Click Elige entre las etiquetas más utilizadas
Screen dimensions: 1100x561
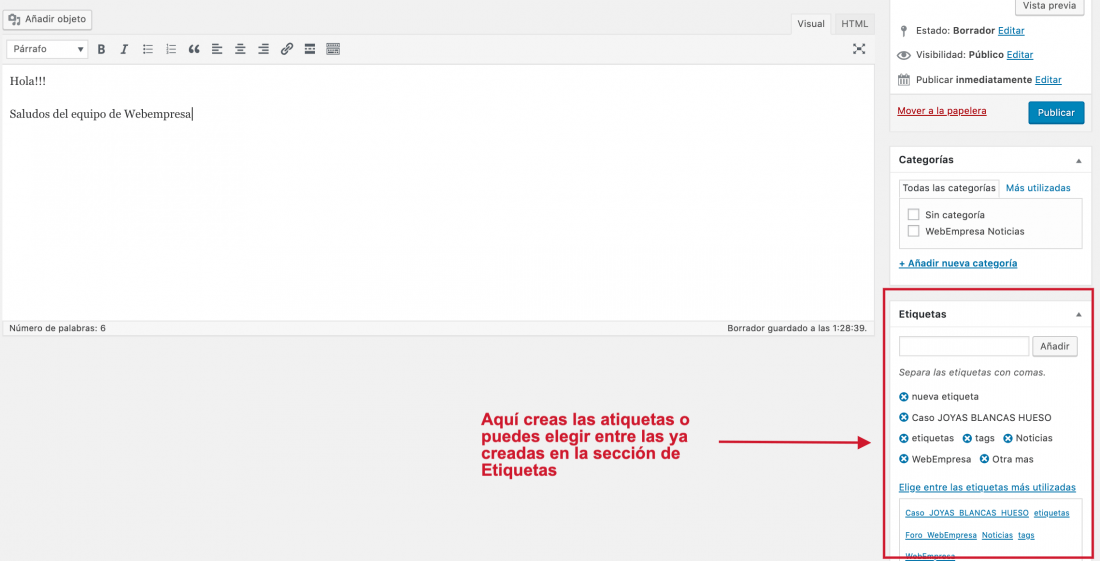click(987, 487)
